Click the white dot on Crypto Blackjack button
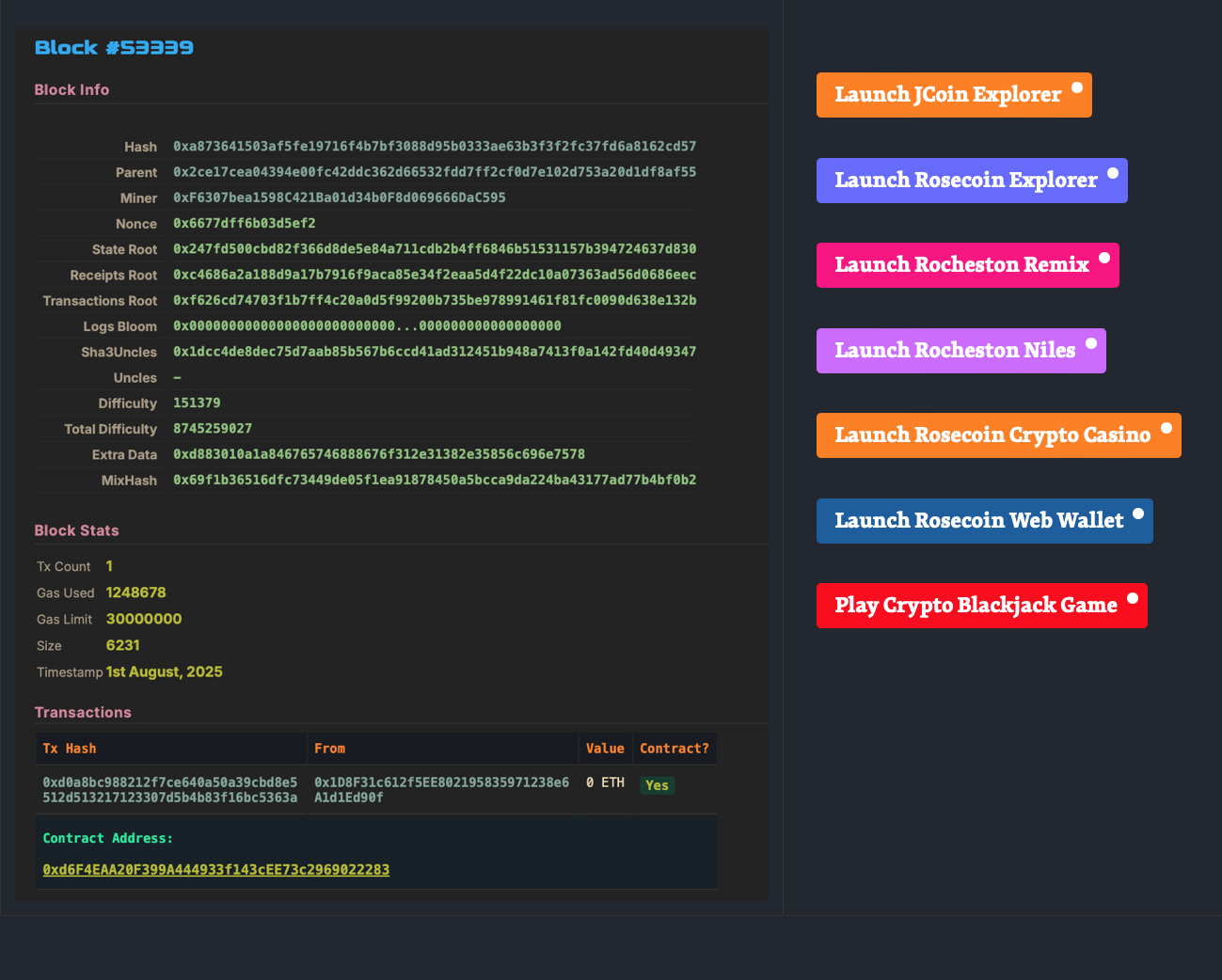Image resolution: width=1222 pixels, height=980 pixels. (x=1133, y=598)
